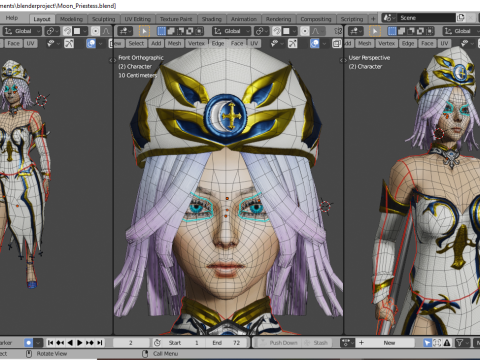Click the Start frame field

click(183, 343)
